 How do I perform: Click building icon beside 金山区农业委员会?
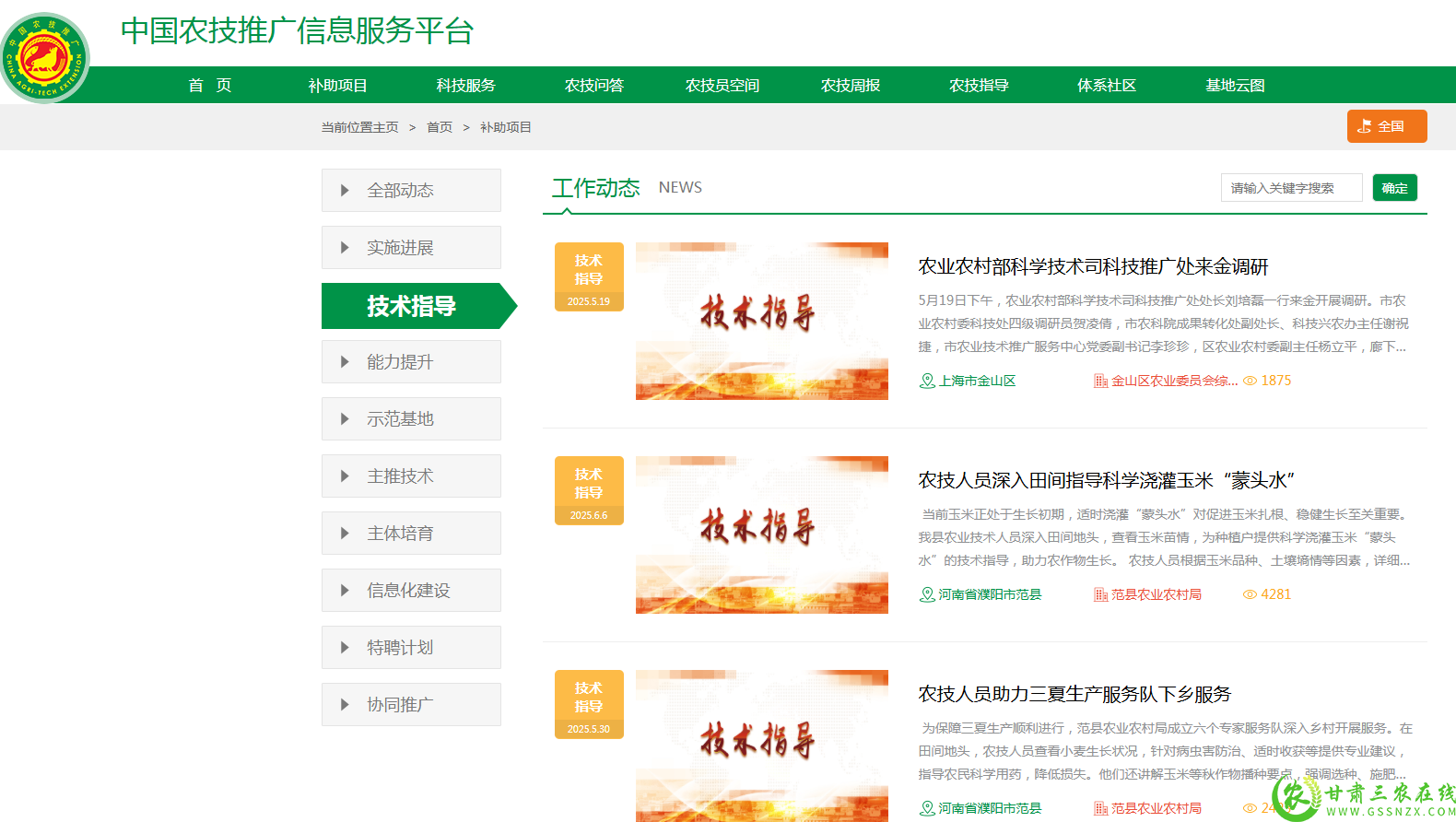(1100, 381)
